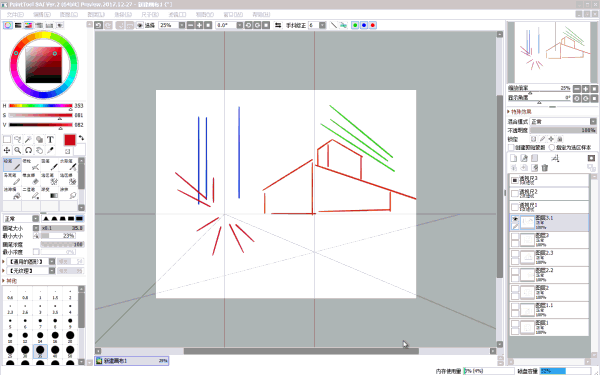Zoom in using toolbar plus button
600x375 pixels.
click(x=199, y=25)
